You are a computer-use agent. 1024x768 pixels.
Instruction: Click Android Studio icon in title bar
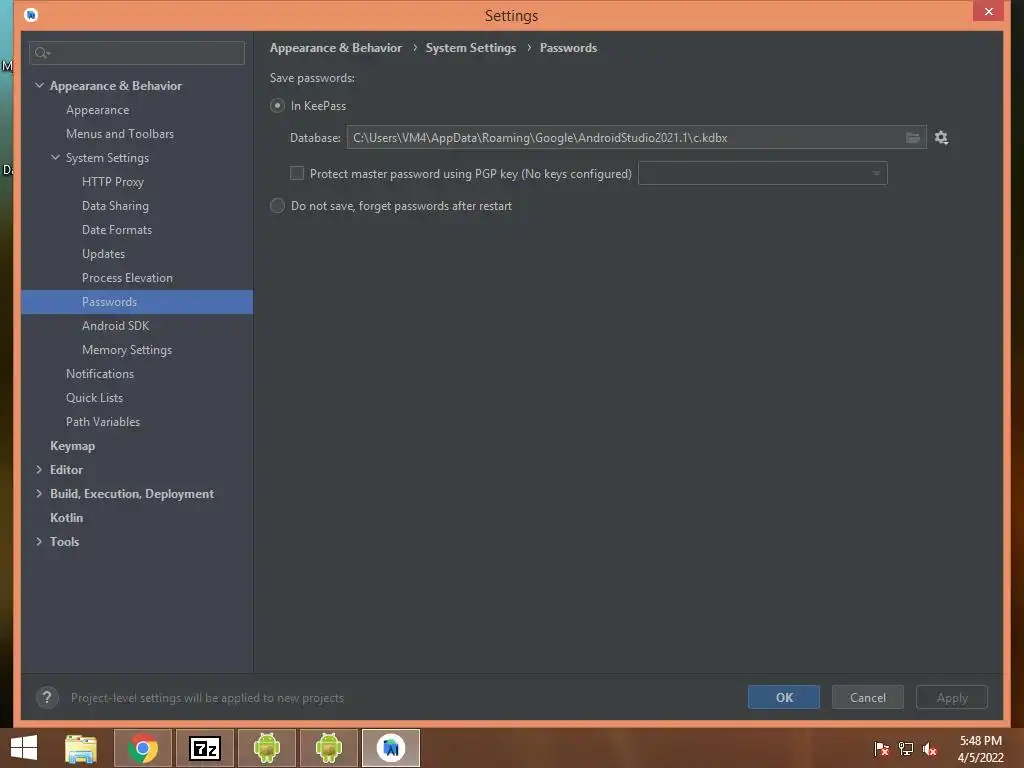[31, 14]
